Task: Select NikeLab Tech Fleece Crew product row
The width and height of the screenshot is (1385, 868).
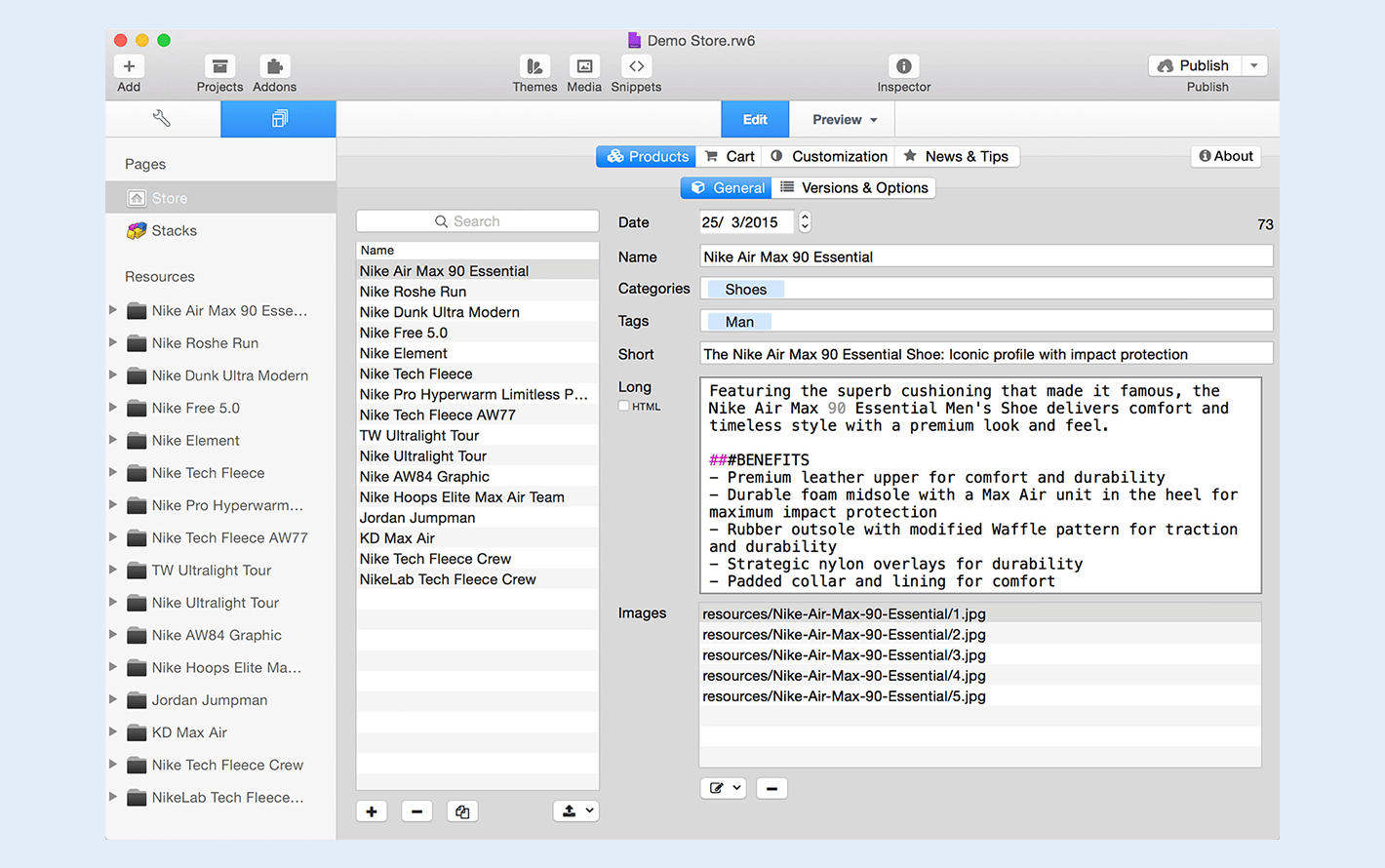Action: pos(477,579)
